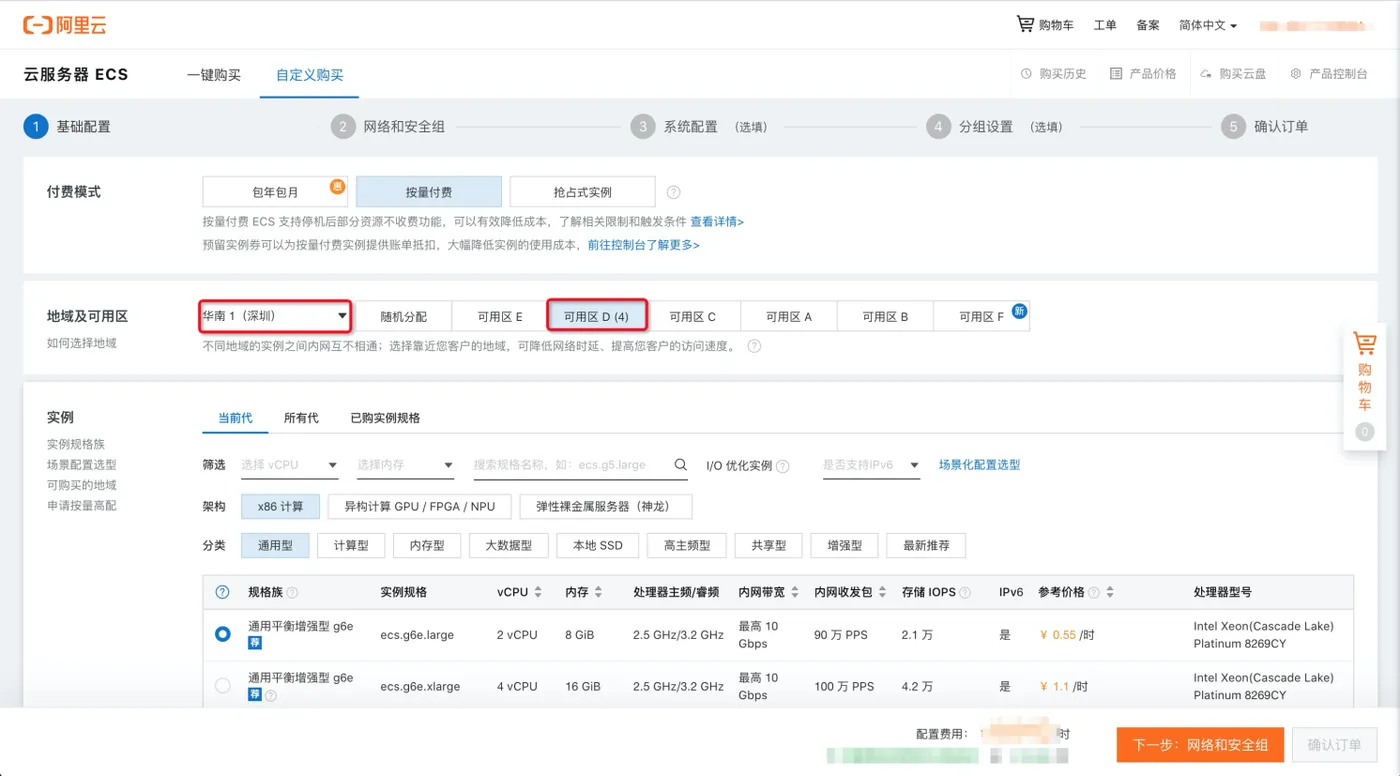Click the search magnifier icon
Image resolution: width=1400 pixels, height=776 pixels.
pos(681,465)
